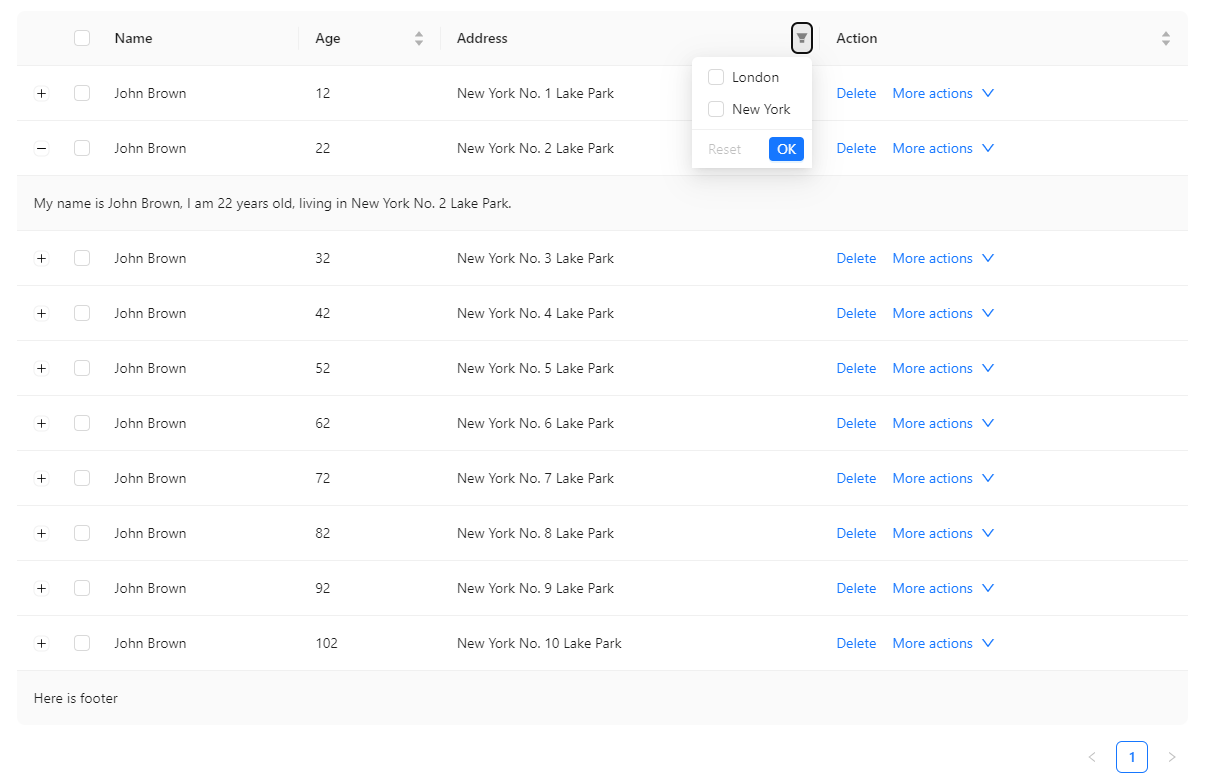
Task: Collapse the row with age 22
Action: [x=41, y=148]
